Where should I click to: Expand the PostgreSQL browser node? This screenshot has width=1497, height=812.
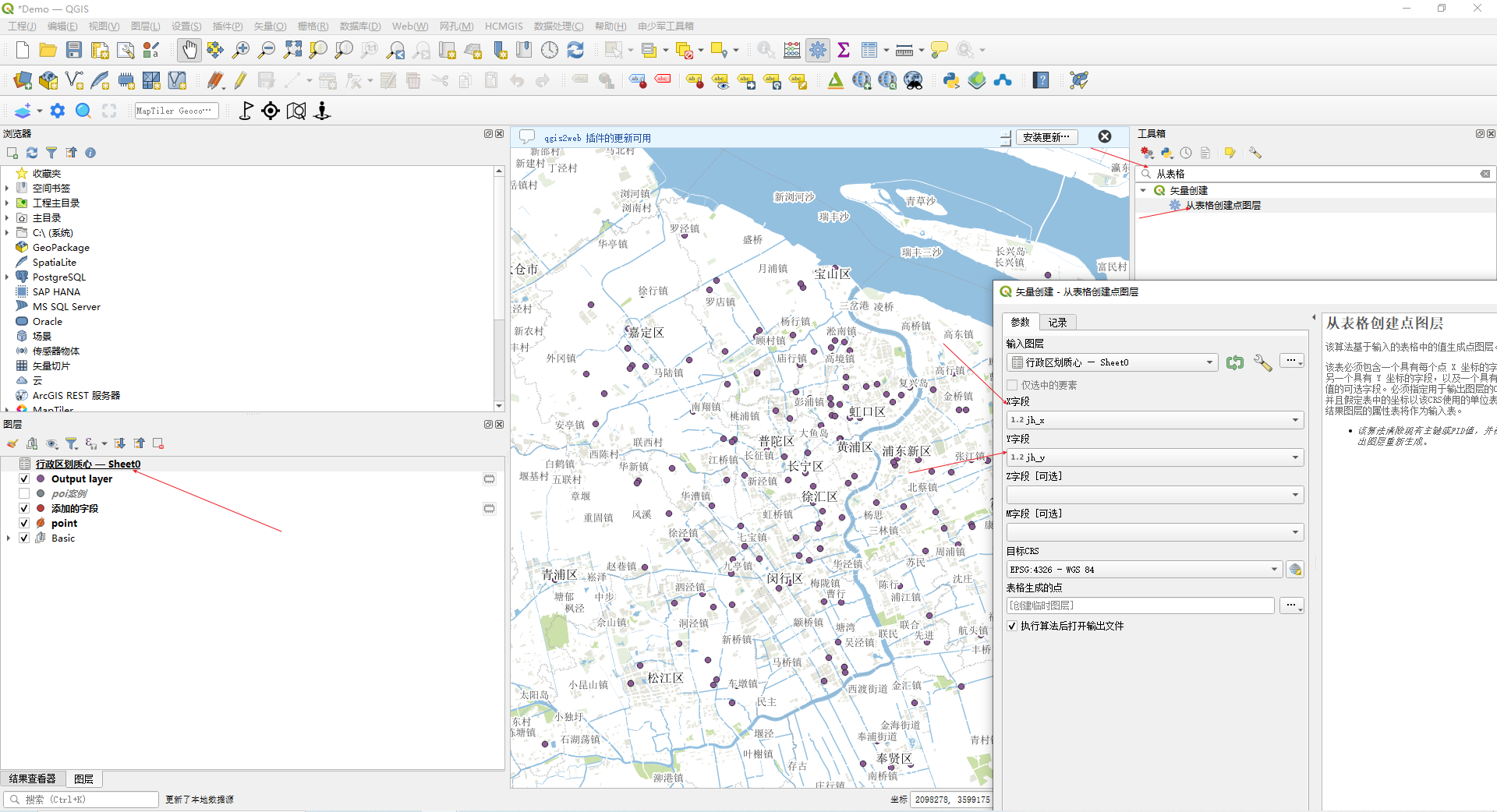click(7, 277)
